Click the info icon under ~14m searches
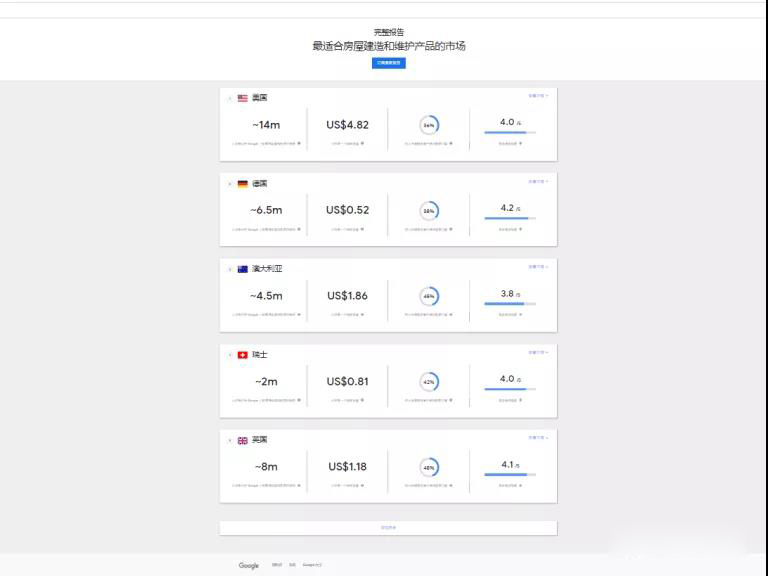The height and width of the screenshot is (576, 768). pyautogui.click(x=298, y=144)
